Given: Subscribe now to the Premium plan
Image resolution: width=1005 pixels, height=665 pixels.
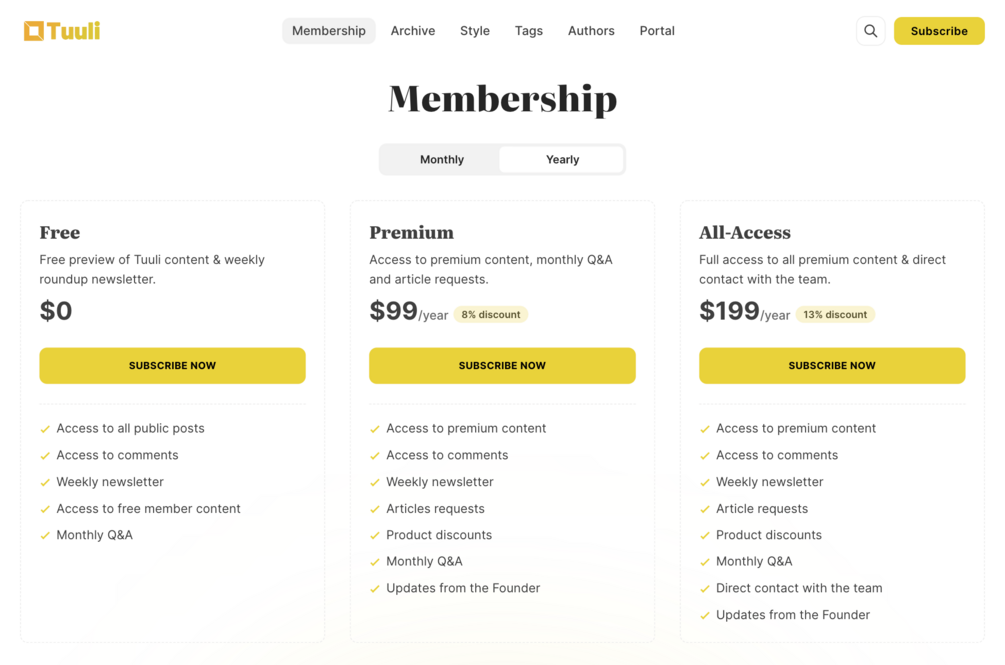Looking at the screenshot, I should pyautogui.click(x=502, y=366).
